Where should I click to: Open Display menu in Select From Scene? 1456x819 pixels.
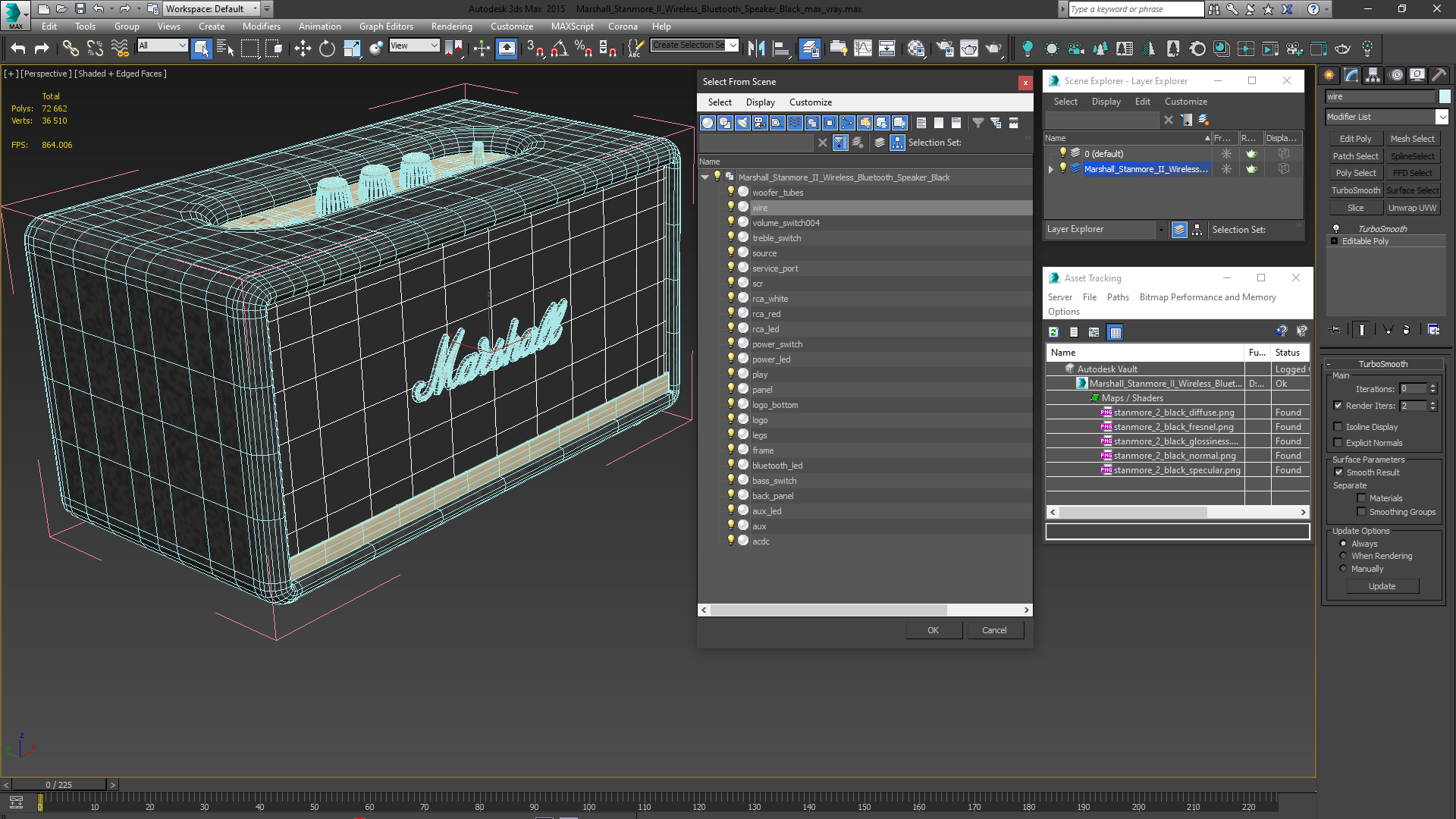pyautogui.click(x=760, y=102)
